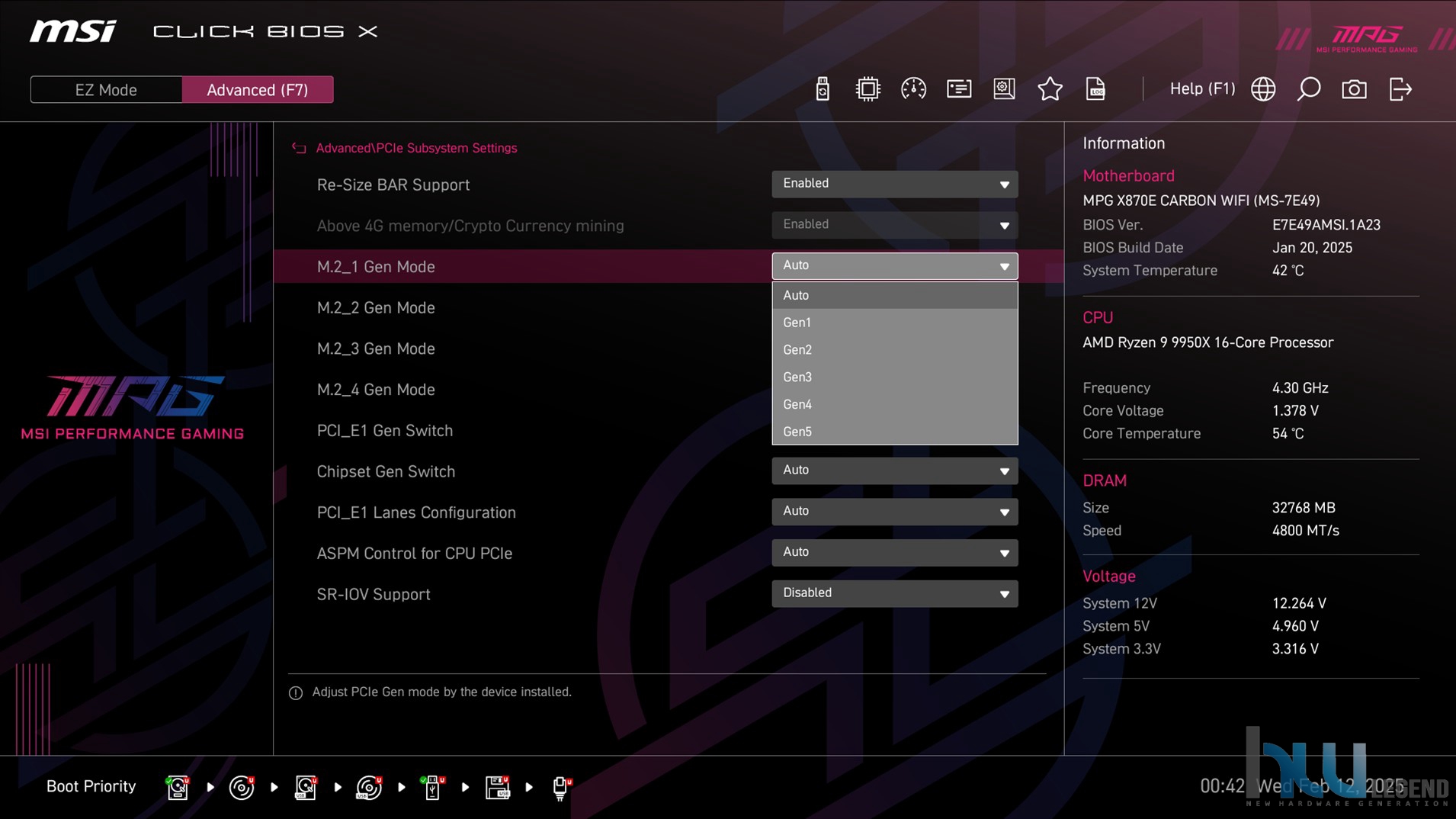The height and width of the screenshot is (819, 1456).
Task: Take a screenshot with camera icon
Action: click(x=1354, y=89)
